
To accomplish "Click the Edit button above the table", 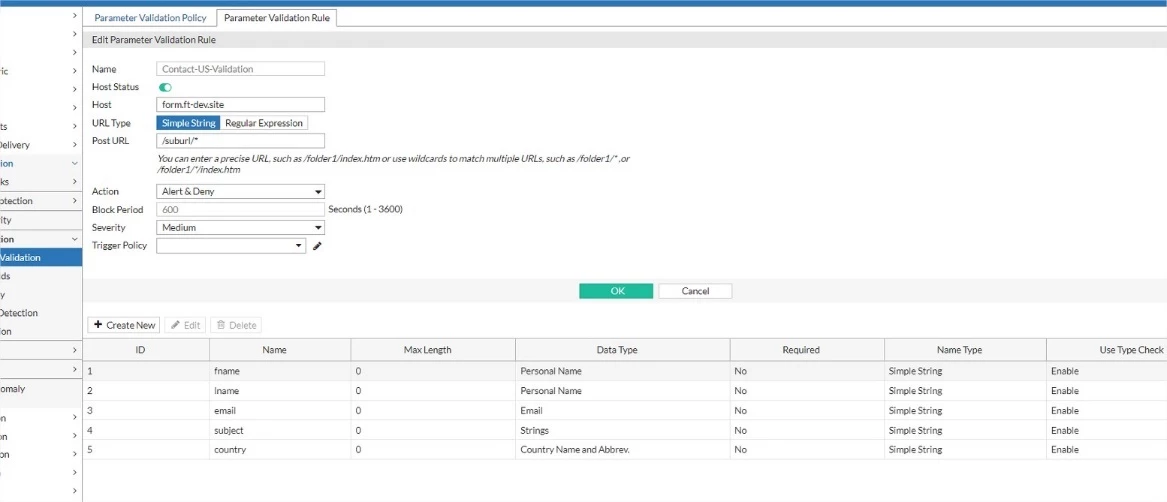I will (185, 325).
